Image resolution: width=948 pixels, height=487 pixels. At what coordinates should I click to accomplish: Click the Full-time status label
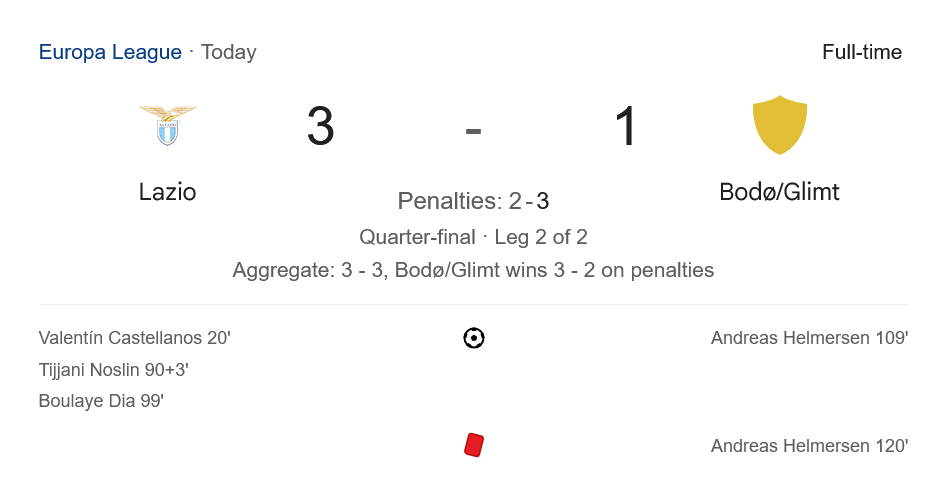[x=862, y=52]
